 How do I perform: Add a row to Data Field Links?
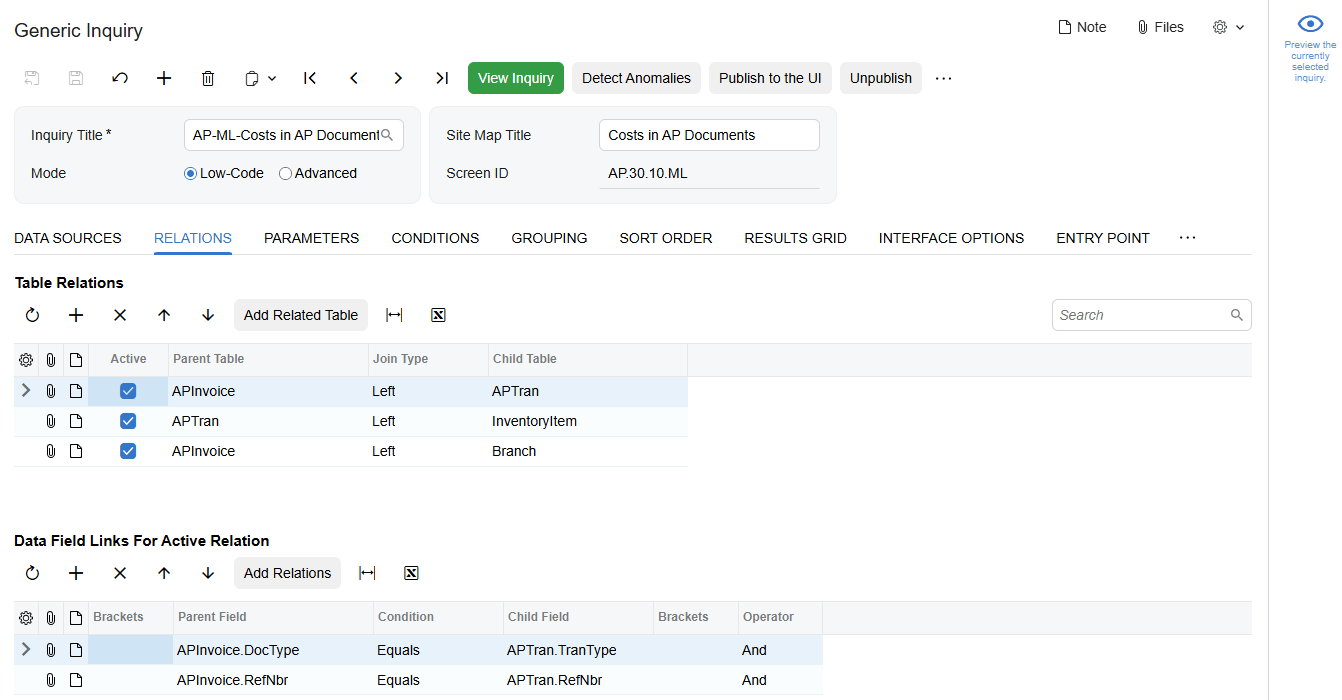[76, 573]
